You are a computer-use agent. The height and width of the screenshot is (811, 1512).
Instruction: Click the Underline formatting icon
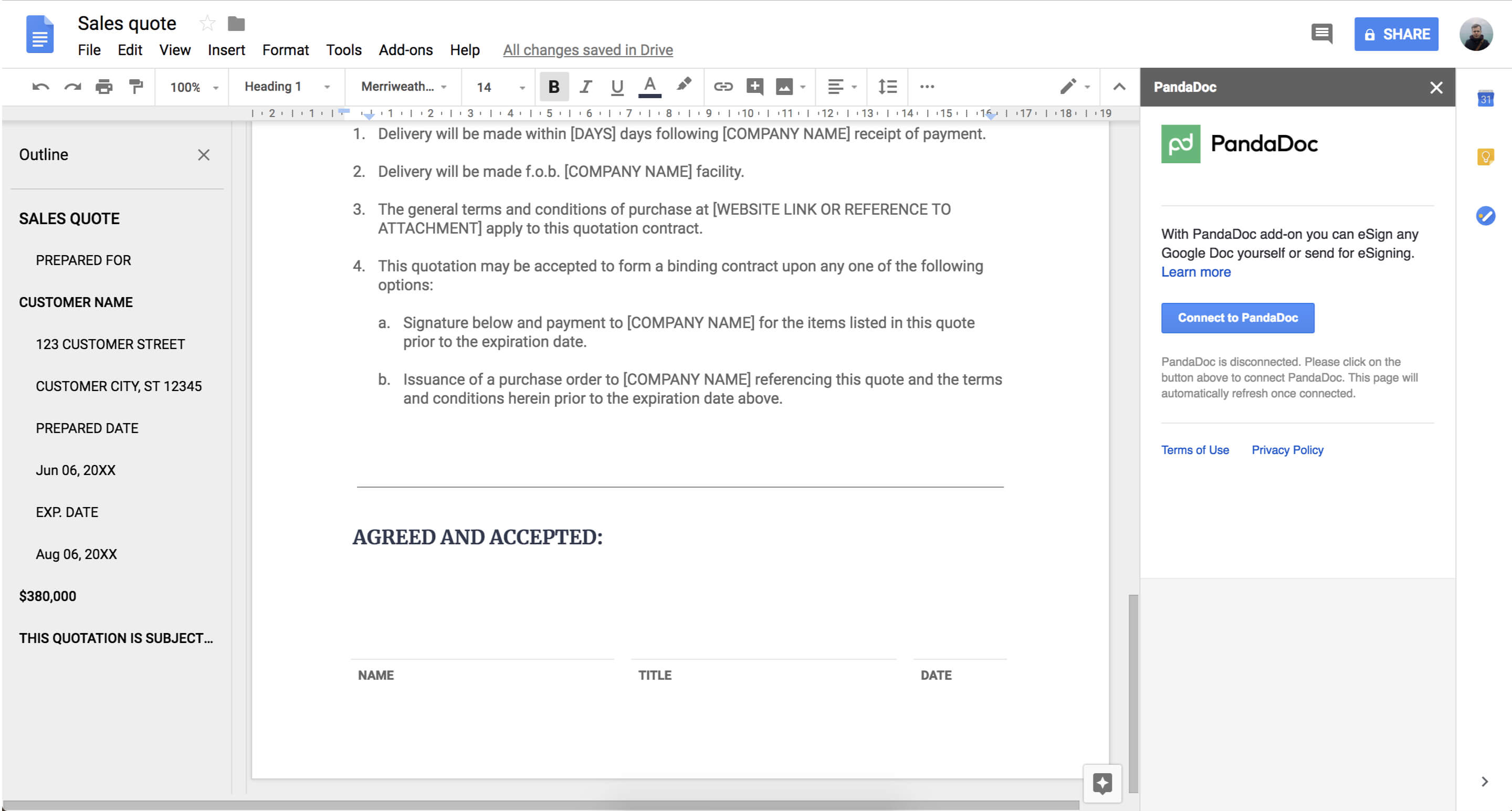(617, 87)
